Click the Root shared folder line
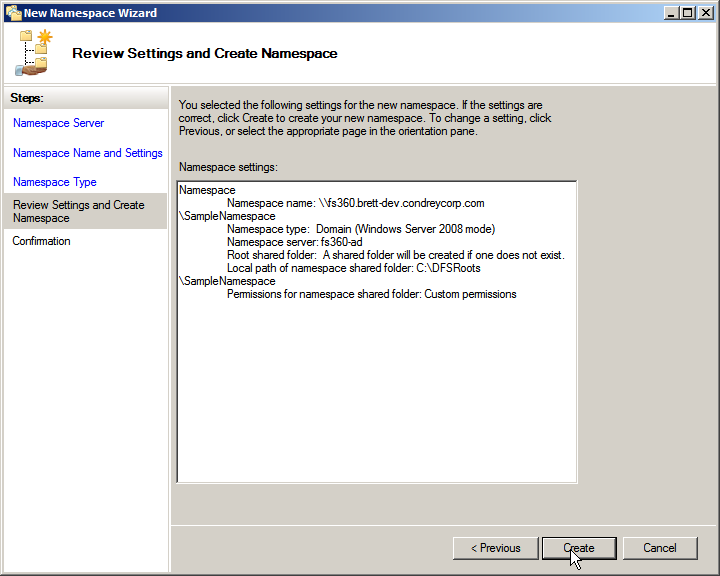 (396, 255)
